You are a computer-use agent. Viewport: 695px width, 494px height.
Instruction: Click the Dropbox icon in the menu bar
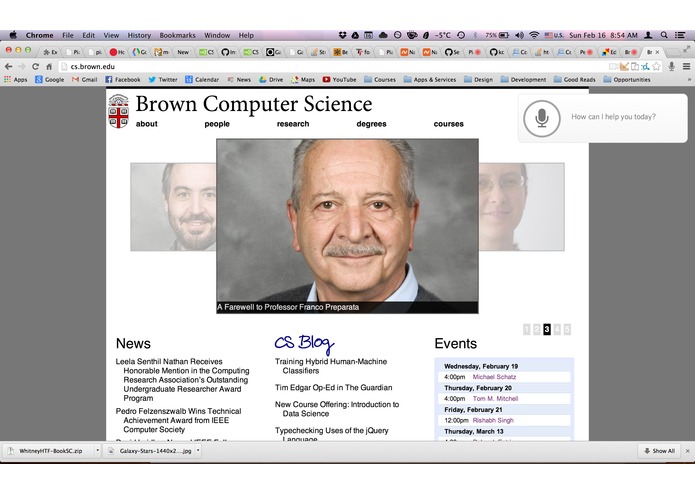point(342,35)
